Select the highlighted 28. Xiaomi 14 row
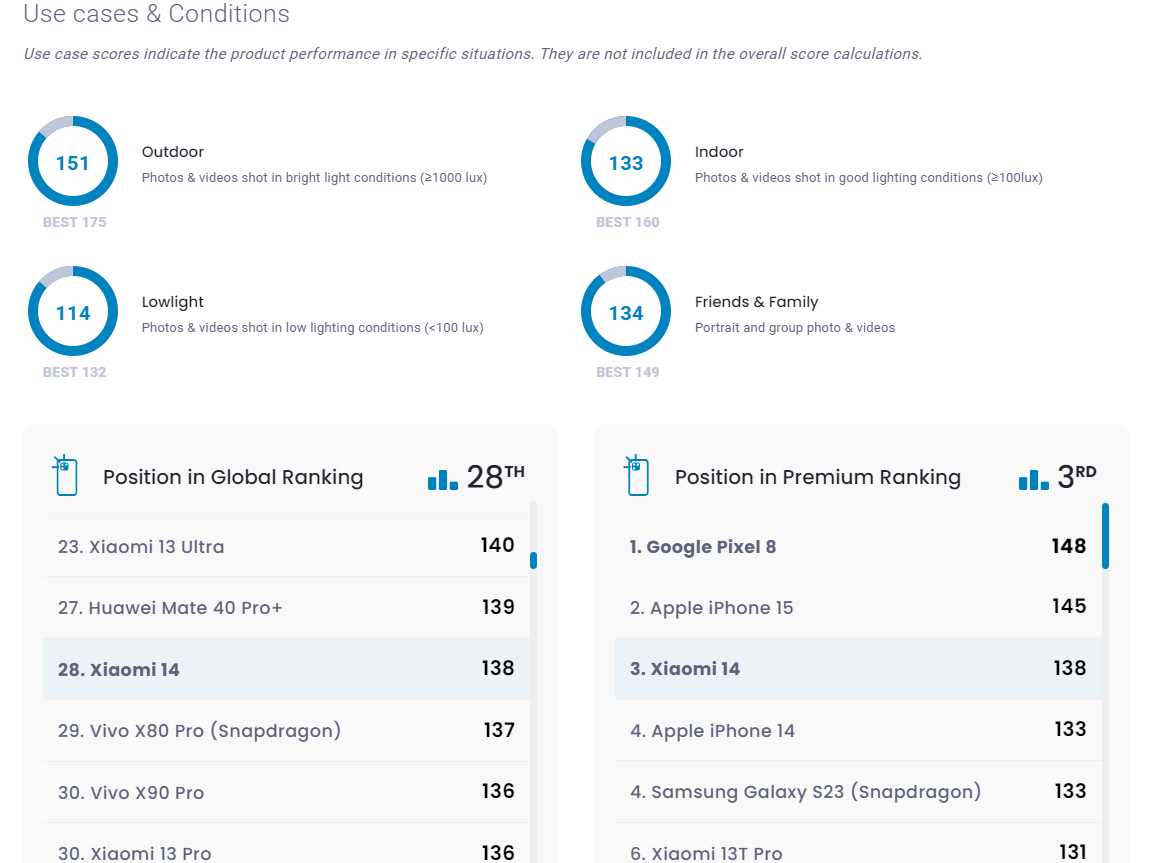The width and height of the screenshot is (1150, 863). 286,669
